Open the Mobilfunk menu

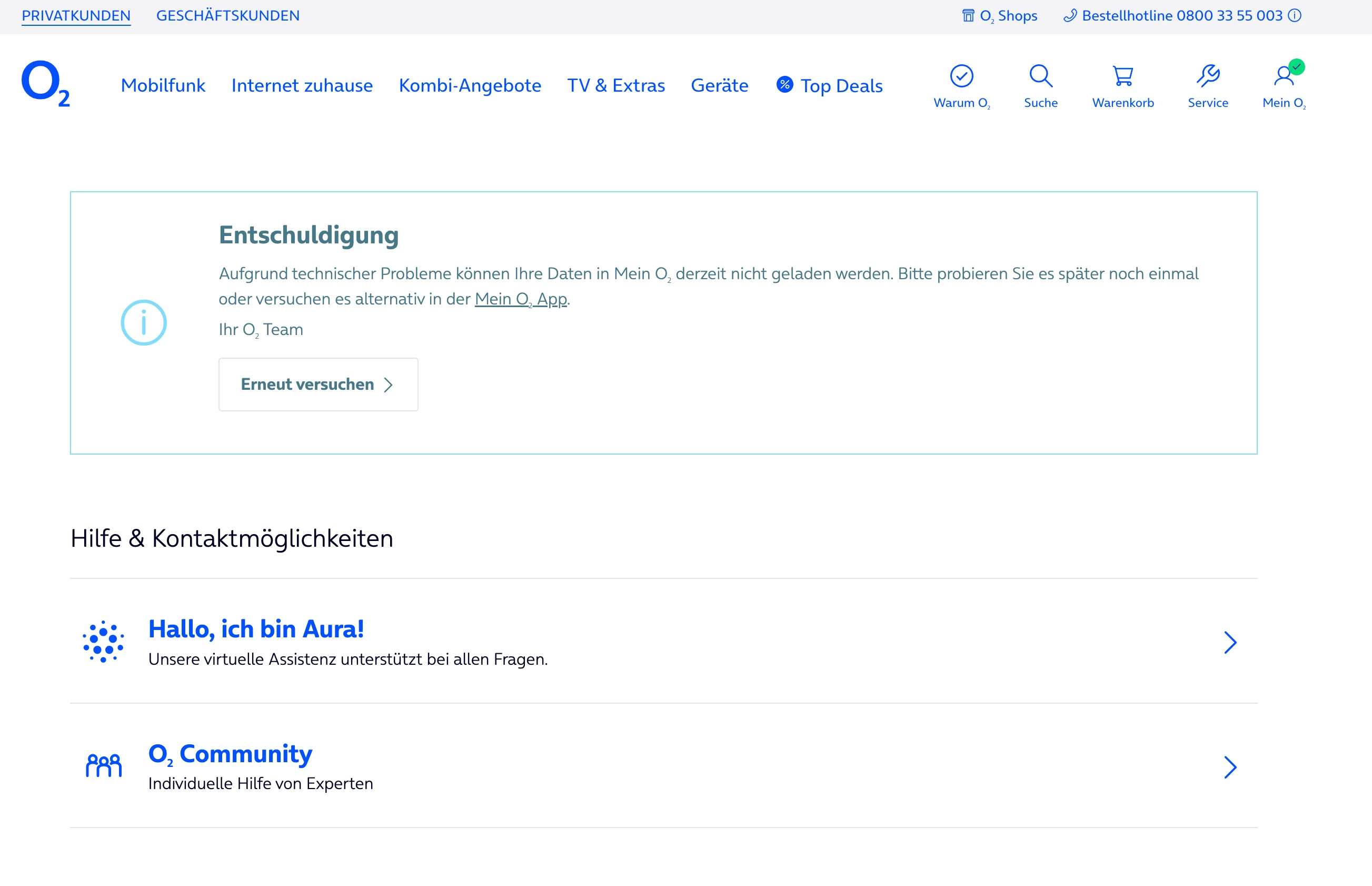pos(163,86)
